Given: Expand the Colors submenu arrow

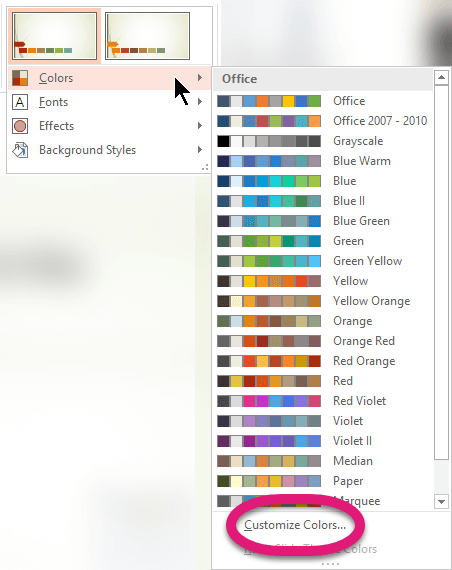Looking at the screenshot, I should 200,77.
